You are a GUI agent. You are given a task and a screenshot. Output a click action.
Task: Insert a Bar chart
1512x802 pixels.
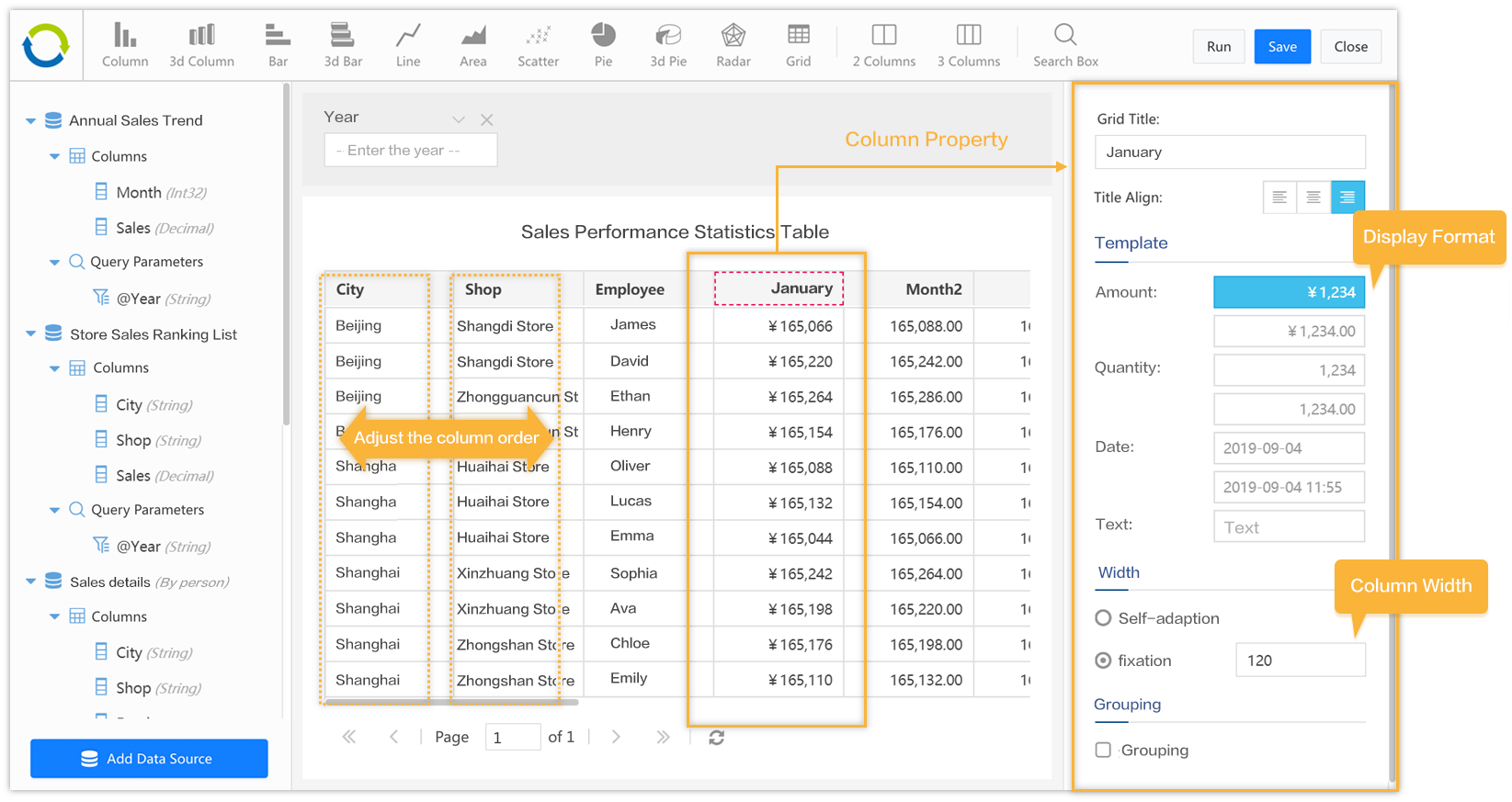pos(278,46)
